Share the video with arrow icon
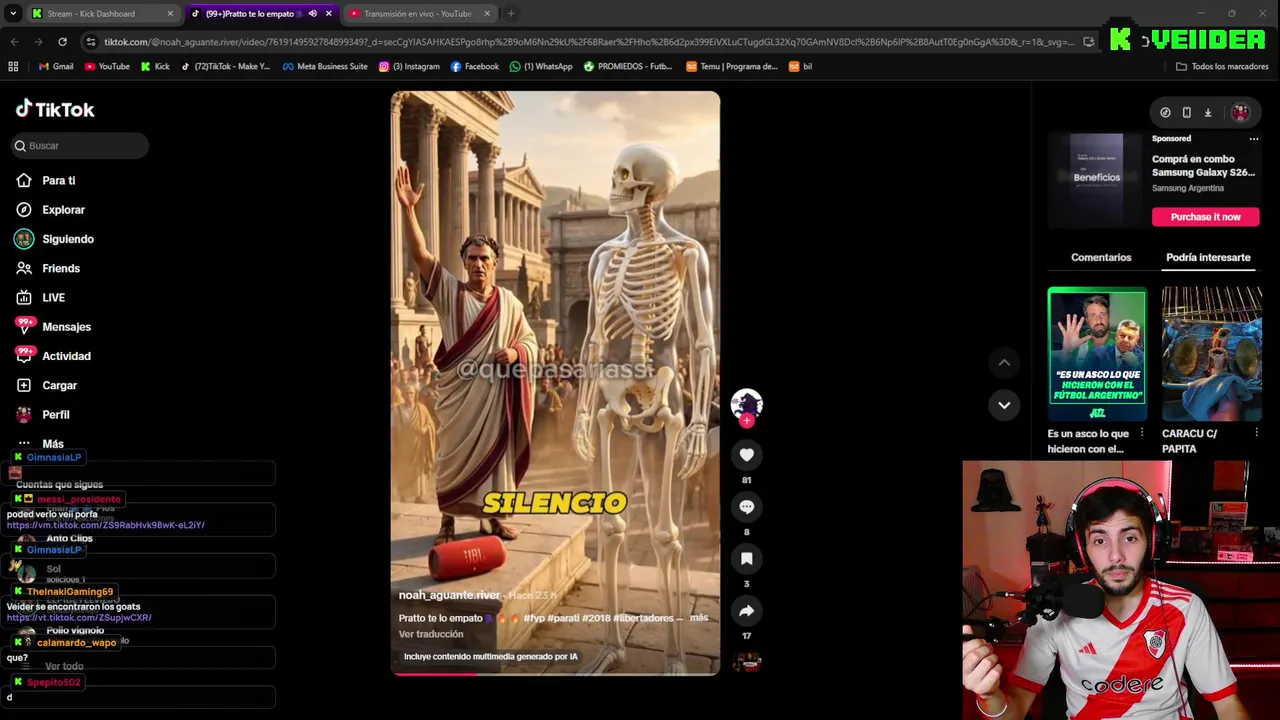1280x720 pixels. (746, 611)
